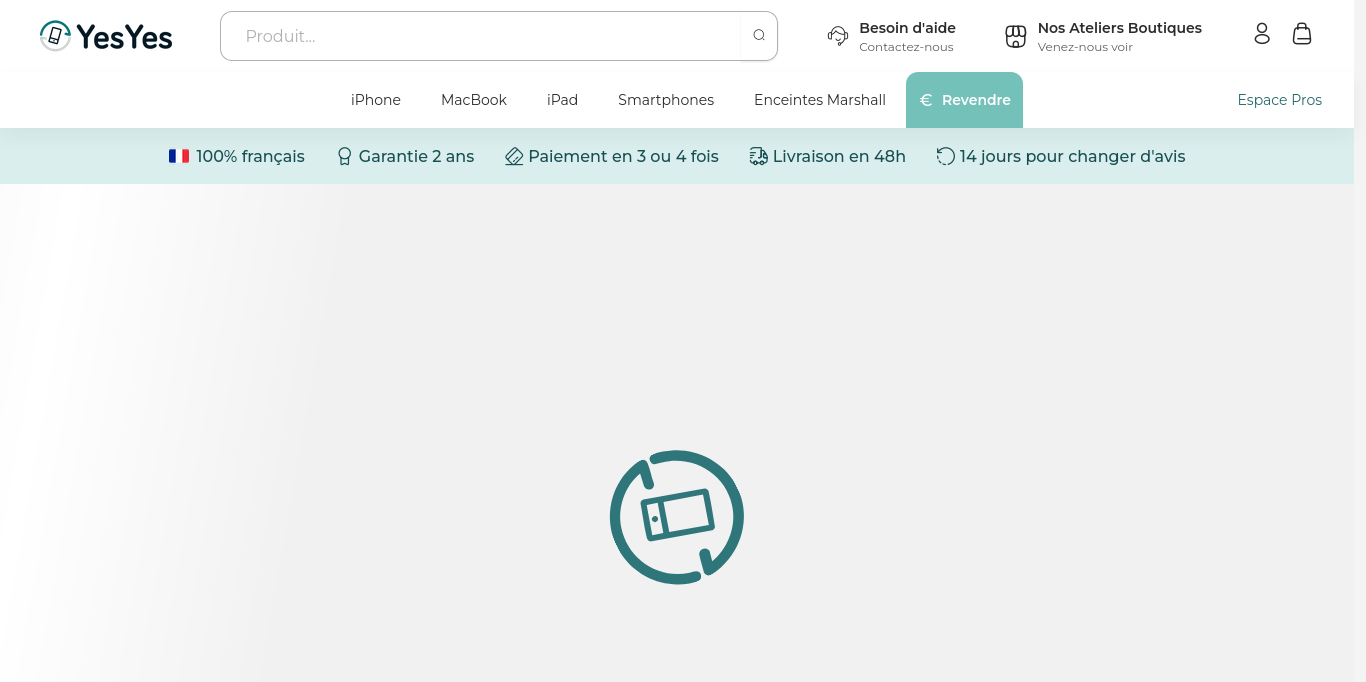Viewport: 1366px width, 682px height.
Task: Select iPad in the navigation bar
Action: coord(562,100)
